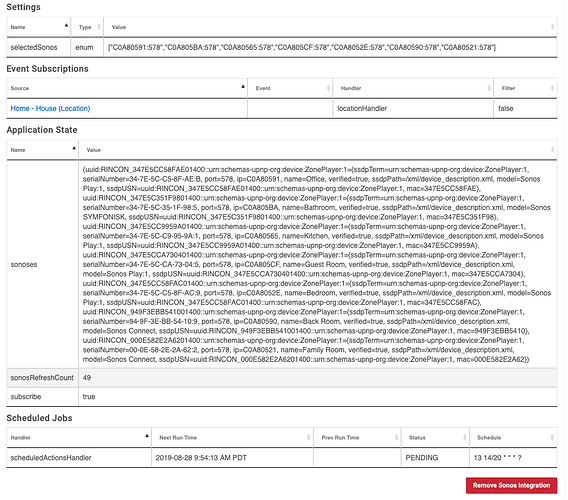
Task: Sort Settings table by Type column
Action: click(x=87, y=27)
